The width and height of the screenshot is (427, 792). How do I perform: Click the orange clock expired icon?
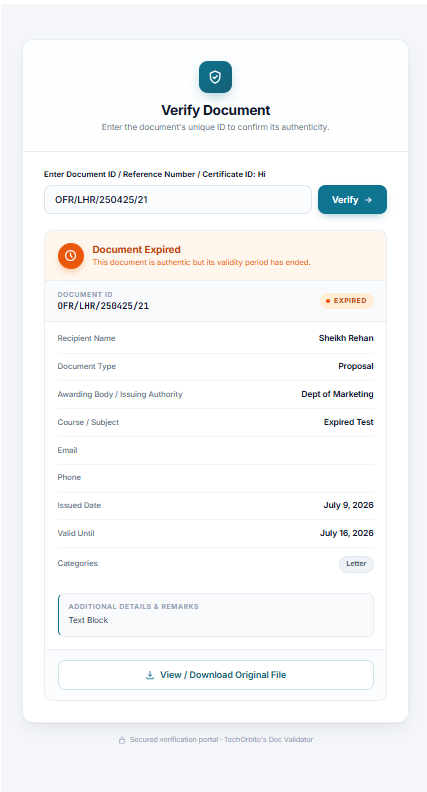tap(71, 256)
